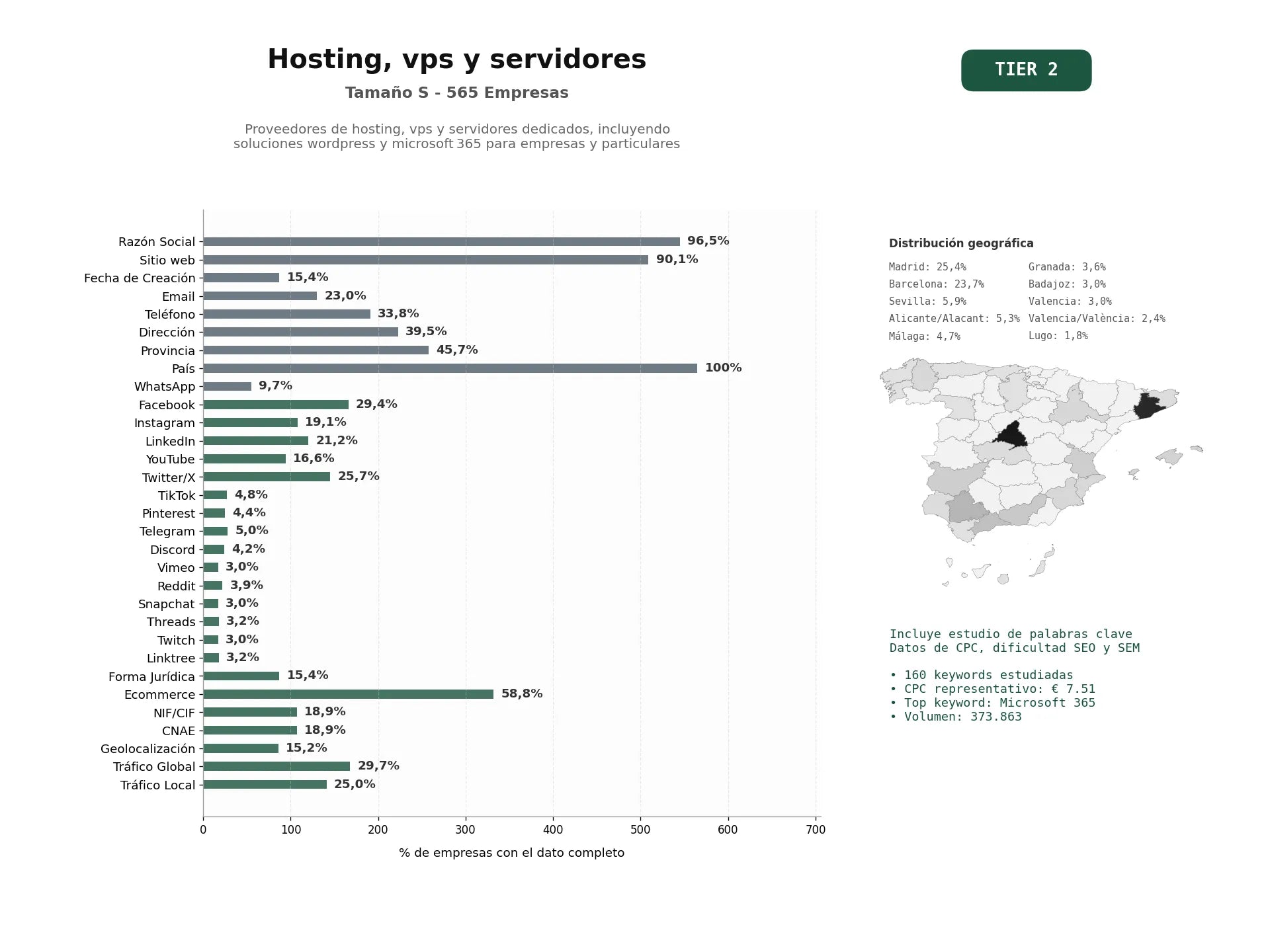Image resolution: width=1270 pixels, height=952 pixels.
Task: Click the '19,1%' value
Action: pos(325,422)
